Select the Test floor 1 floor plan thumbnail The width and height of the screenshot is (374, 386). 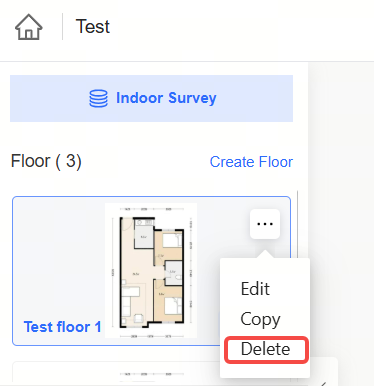[151, 270]
